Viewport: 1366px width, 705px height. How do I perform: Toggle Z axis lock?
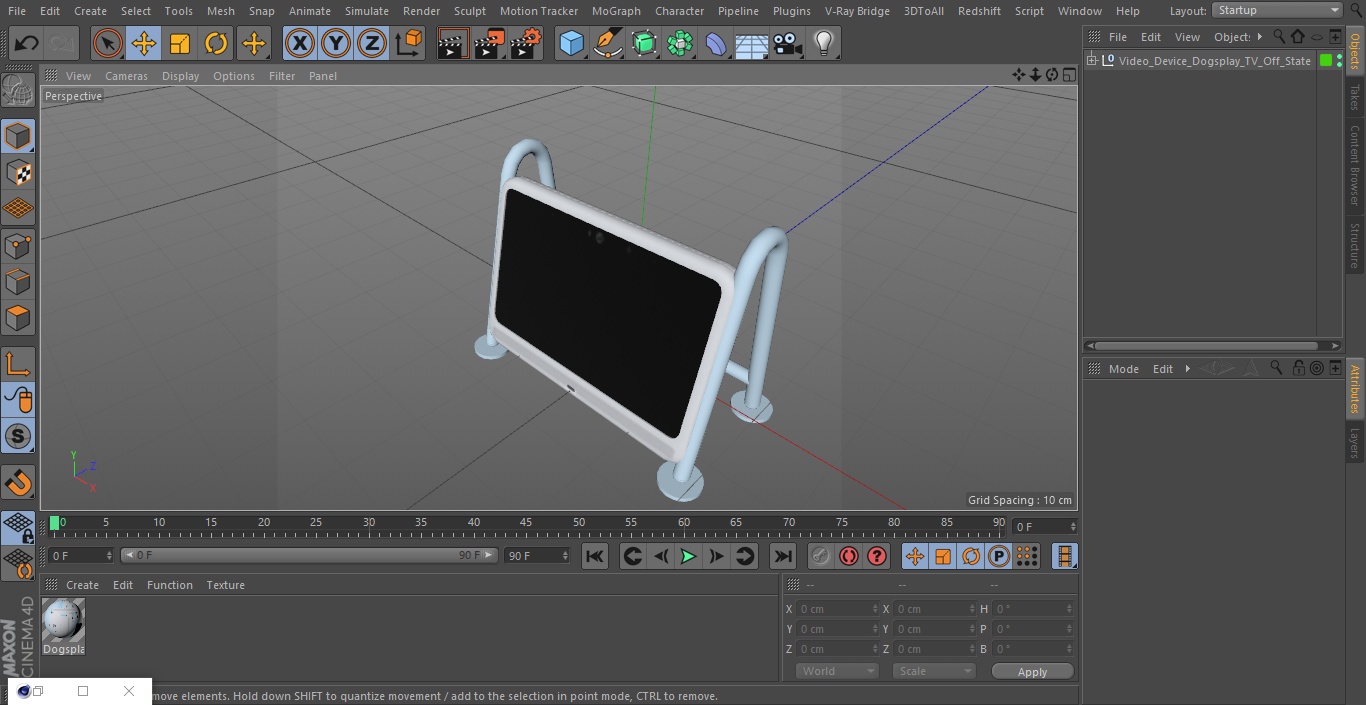[372, 44]
